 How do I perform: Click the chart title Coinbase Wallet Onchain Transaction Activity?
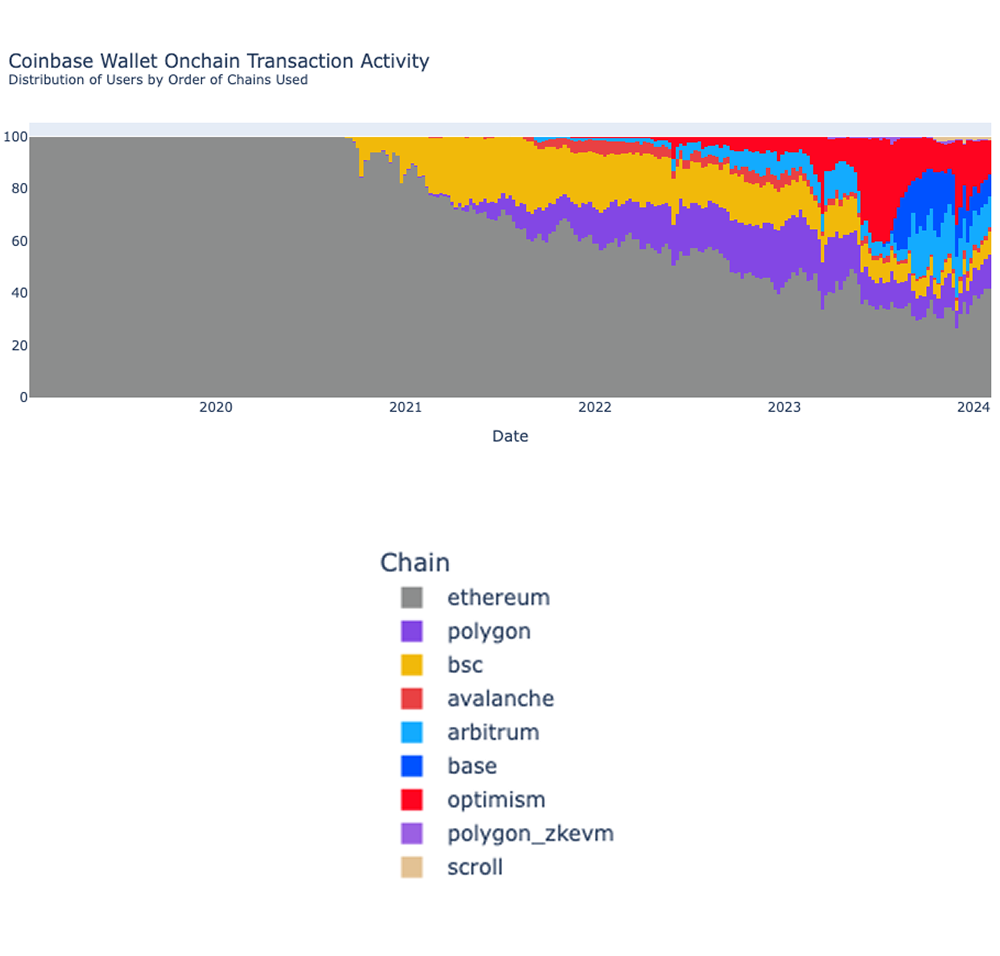[219, 61]
